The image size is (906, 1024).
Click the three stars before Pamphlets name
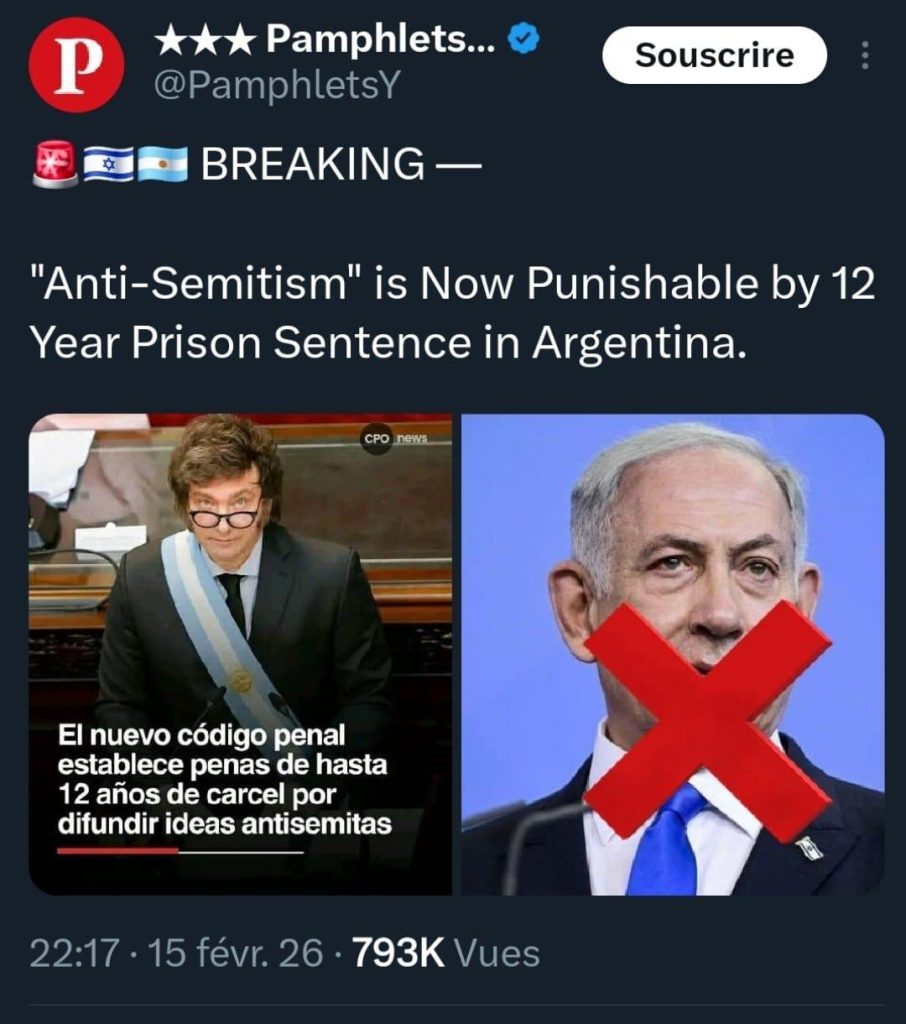(x=206, y=40)
